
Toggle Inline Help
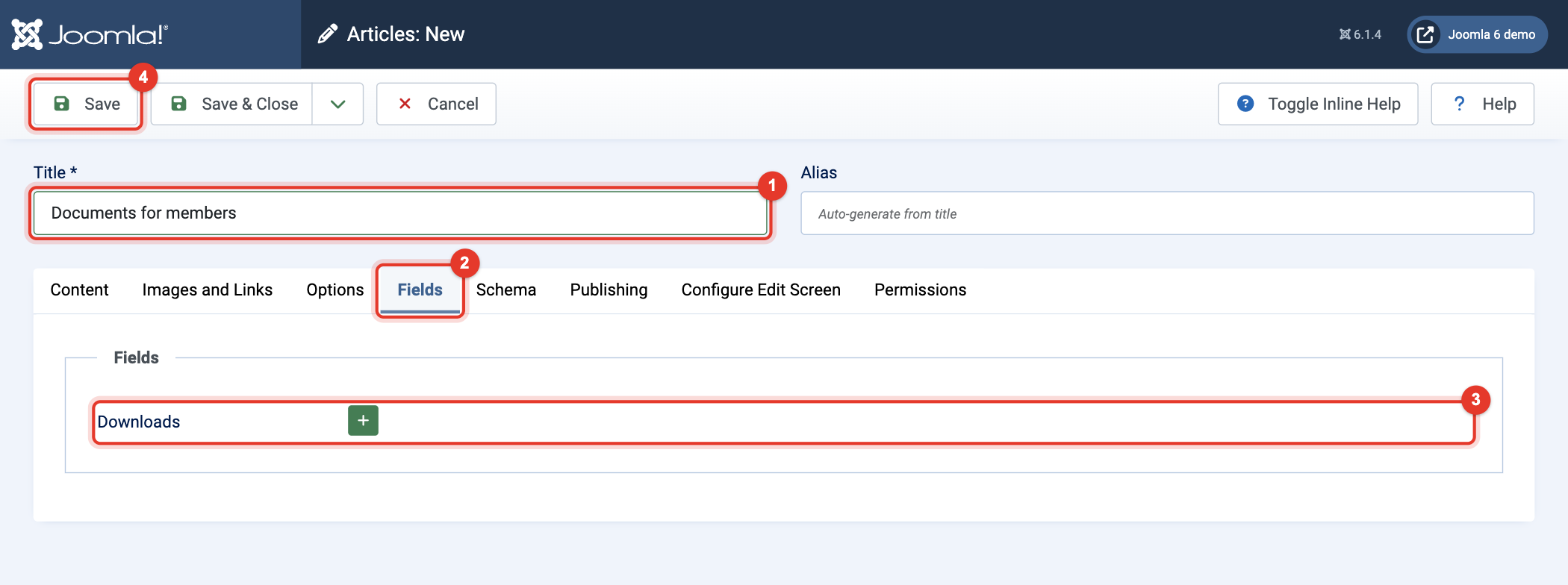click(1318, 104)
